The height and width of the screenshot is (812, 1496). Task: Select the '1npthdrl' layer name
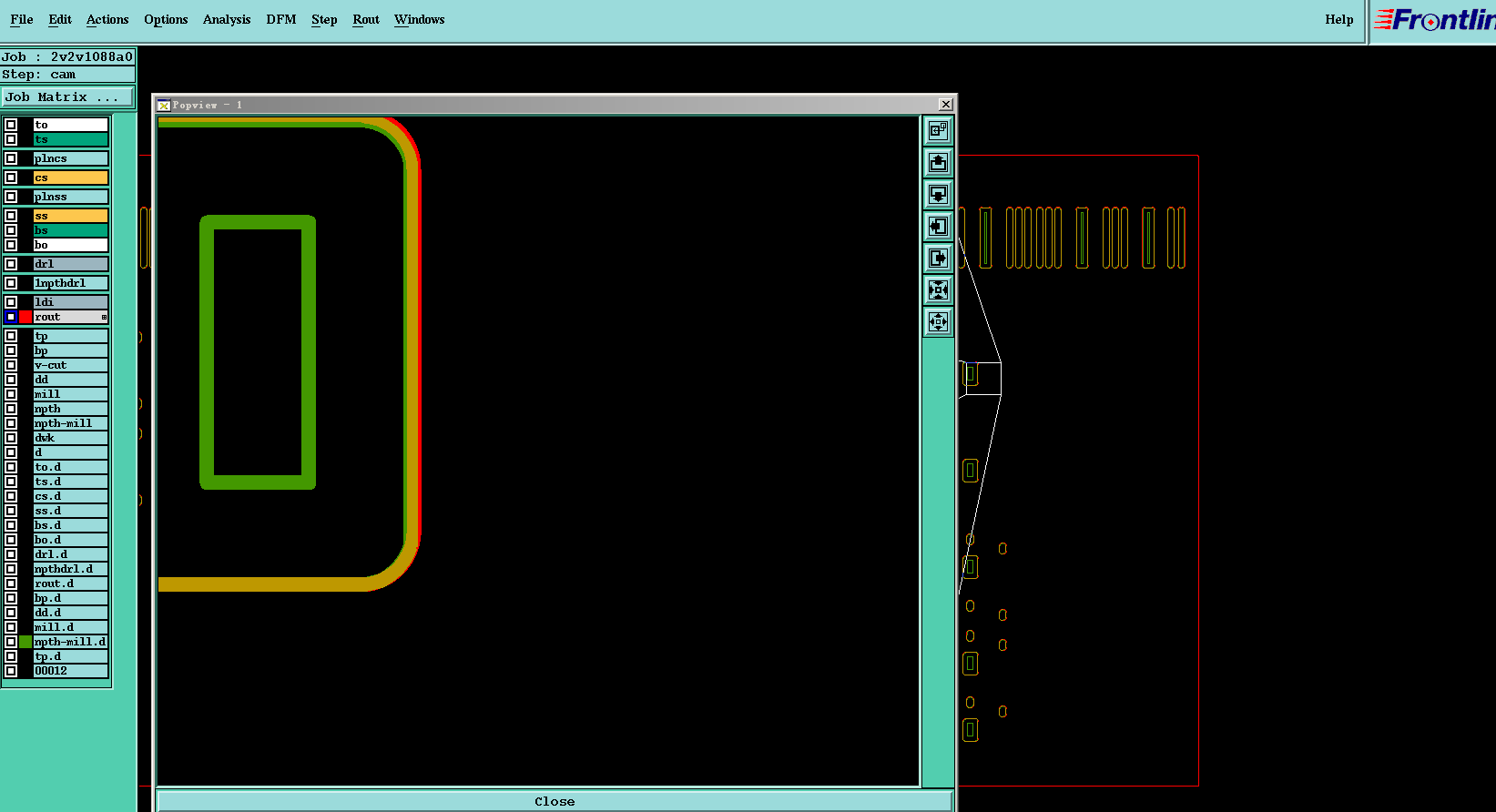(71, 283)
